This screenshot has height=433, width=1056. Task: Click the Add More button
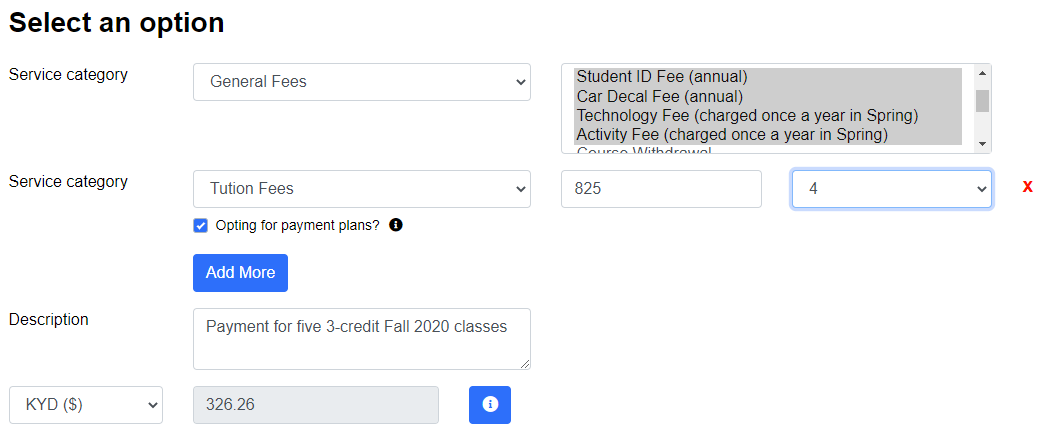[240, 273]
